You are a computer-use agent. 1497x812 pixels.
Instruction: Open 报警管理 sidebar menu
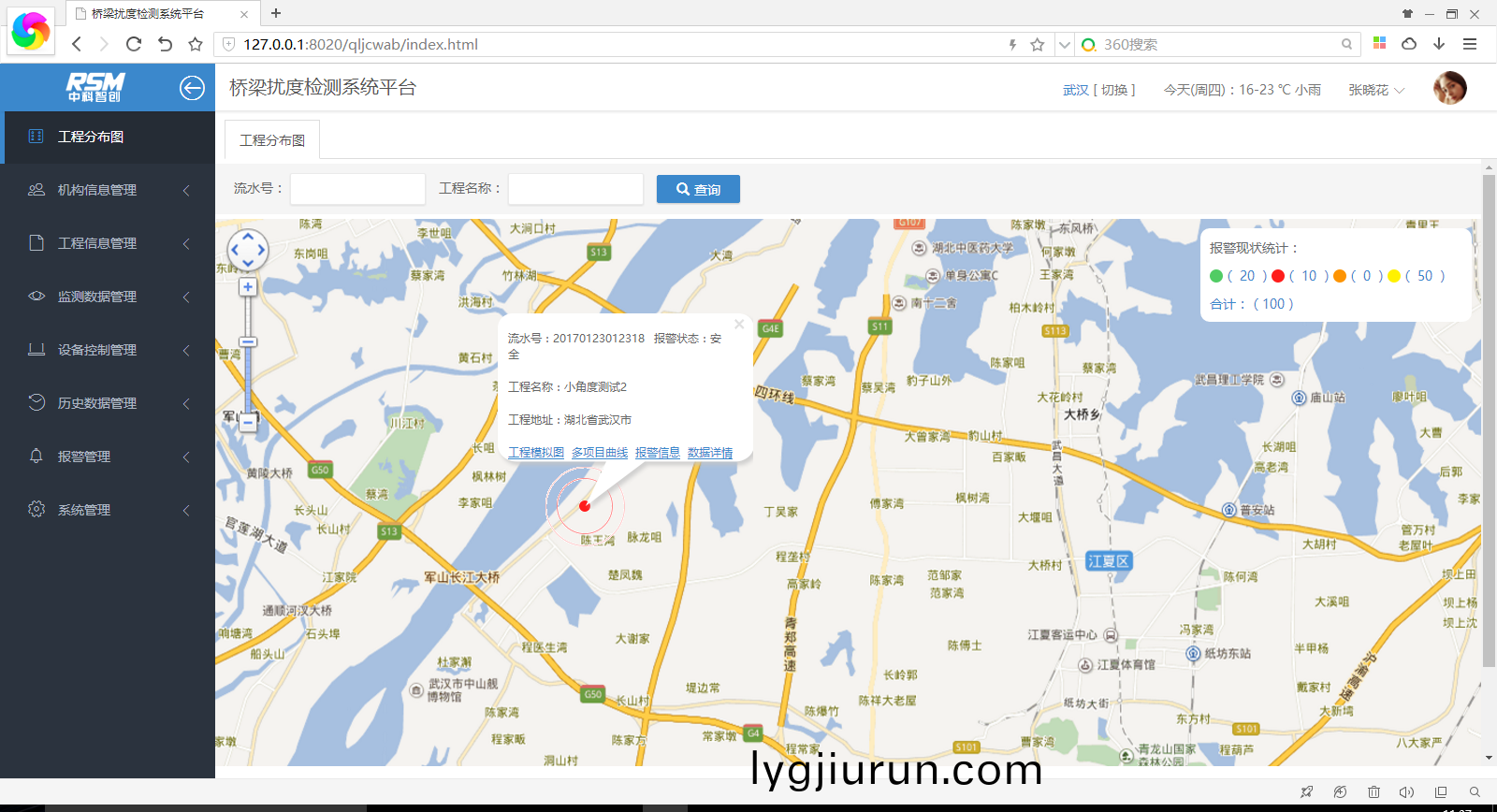[x=108, y=457]
